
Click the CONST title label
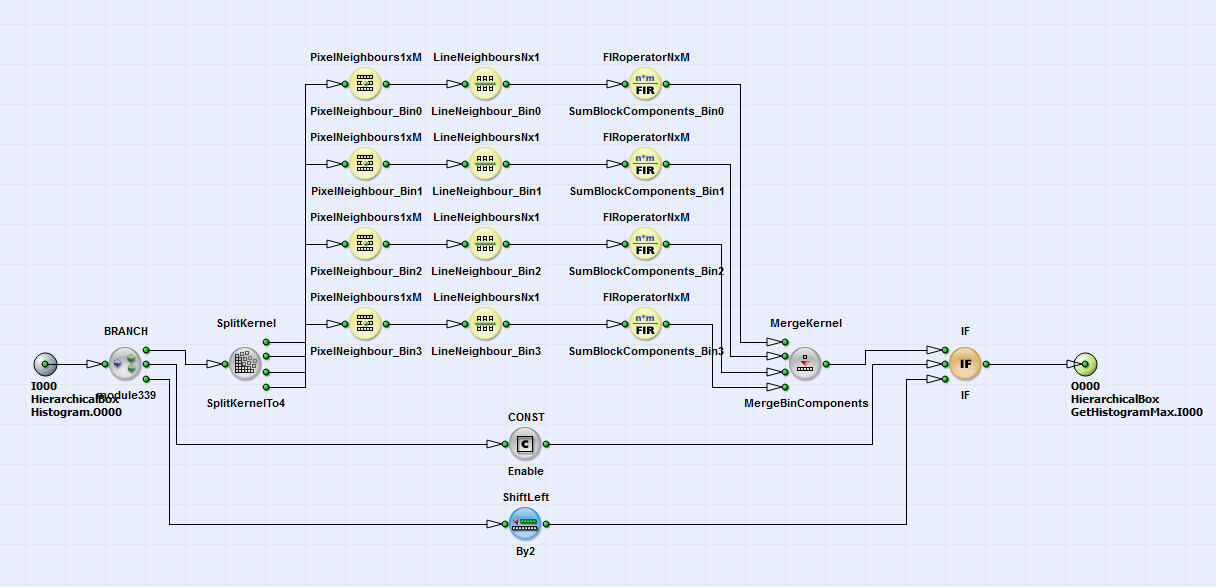pyautogui.click(x=526, y=417)
